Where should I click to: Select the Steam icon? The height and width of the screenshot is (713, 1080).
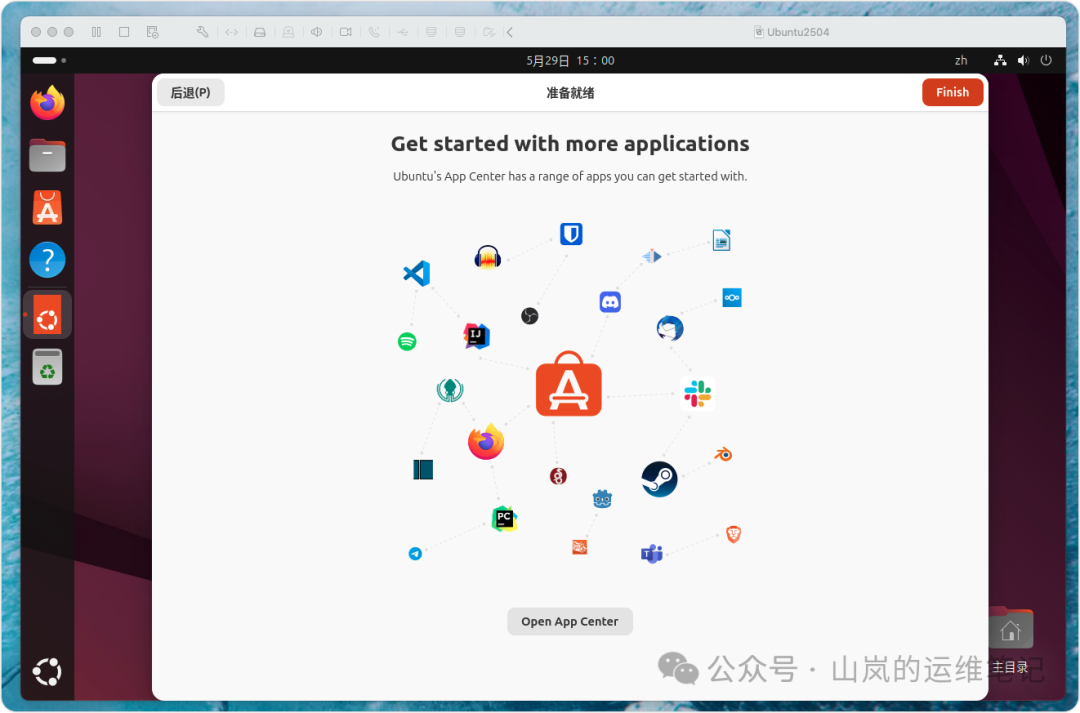pos(659,479)
